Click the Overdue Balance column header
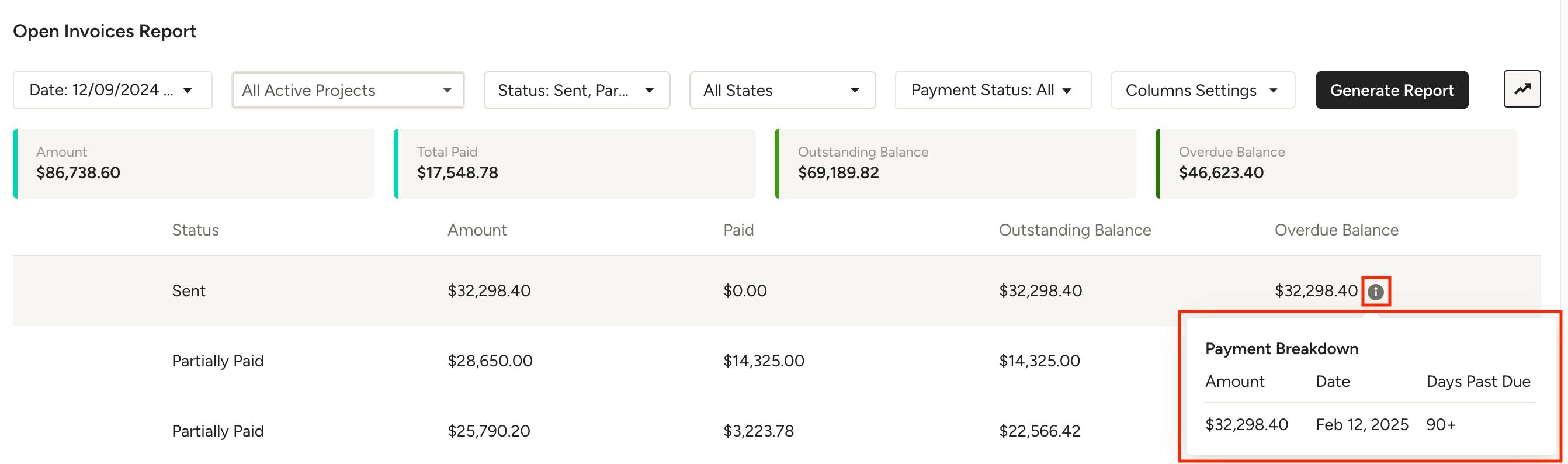The image size is (1568, 464). coord(1337,230)
